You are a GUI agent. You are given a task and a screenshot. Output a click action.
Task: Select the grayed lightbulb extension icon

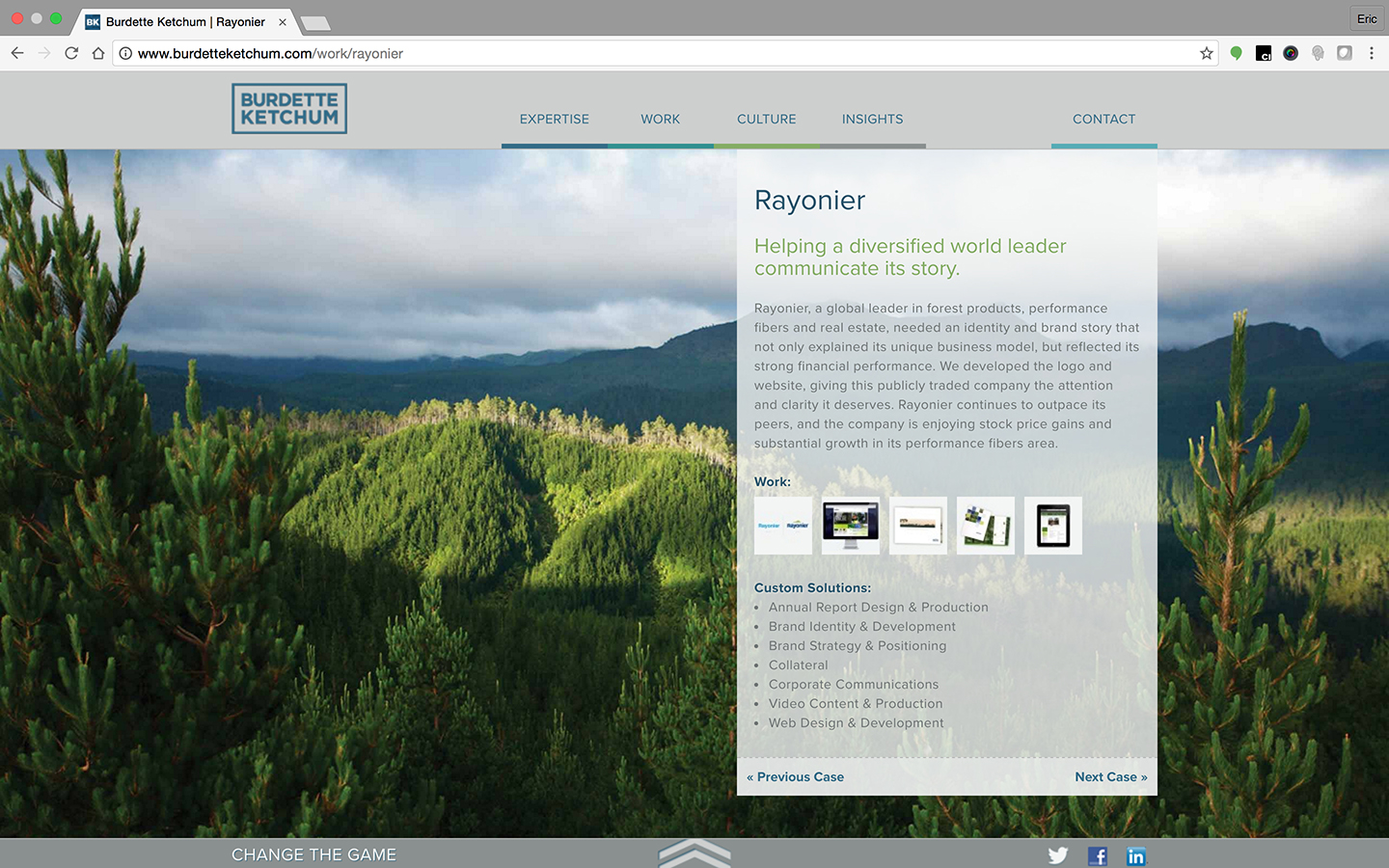coord(1318,53)
